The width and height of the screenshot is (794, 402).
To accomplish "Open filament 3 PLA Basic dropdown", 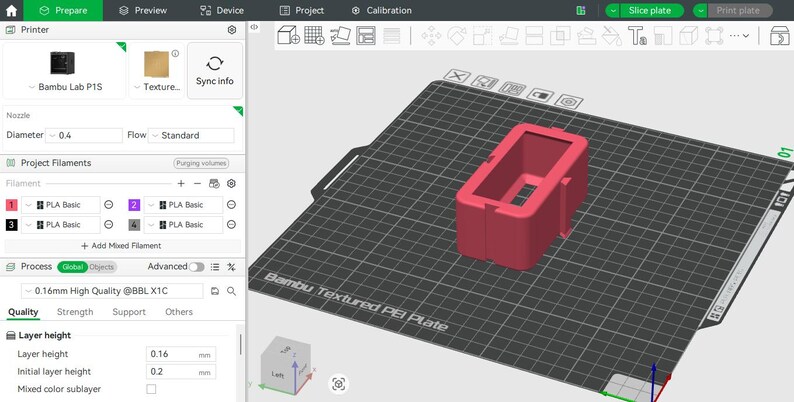I will [60, 224].
